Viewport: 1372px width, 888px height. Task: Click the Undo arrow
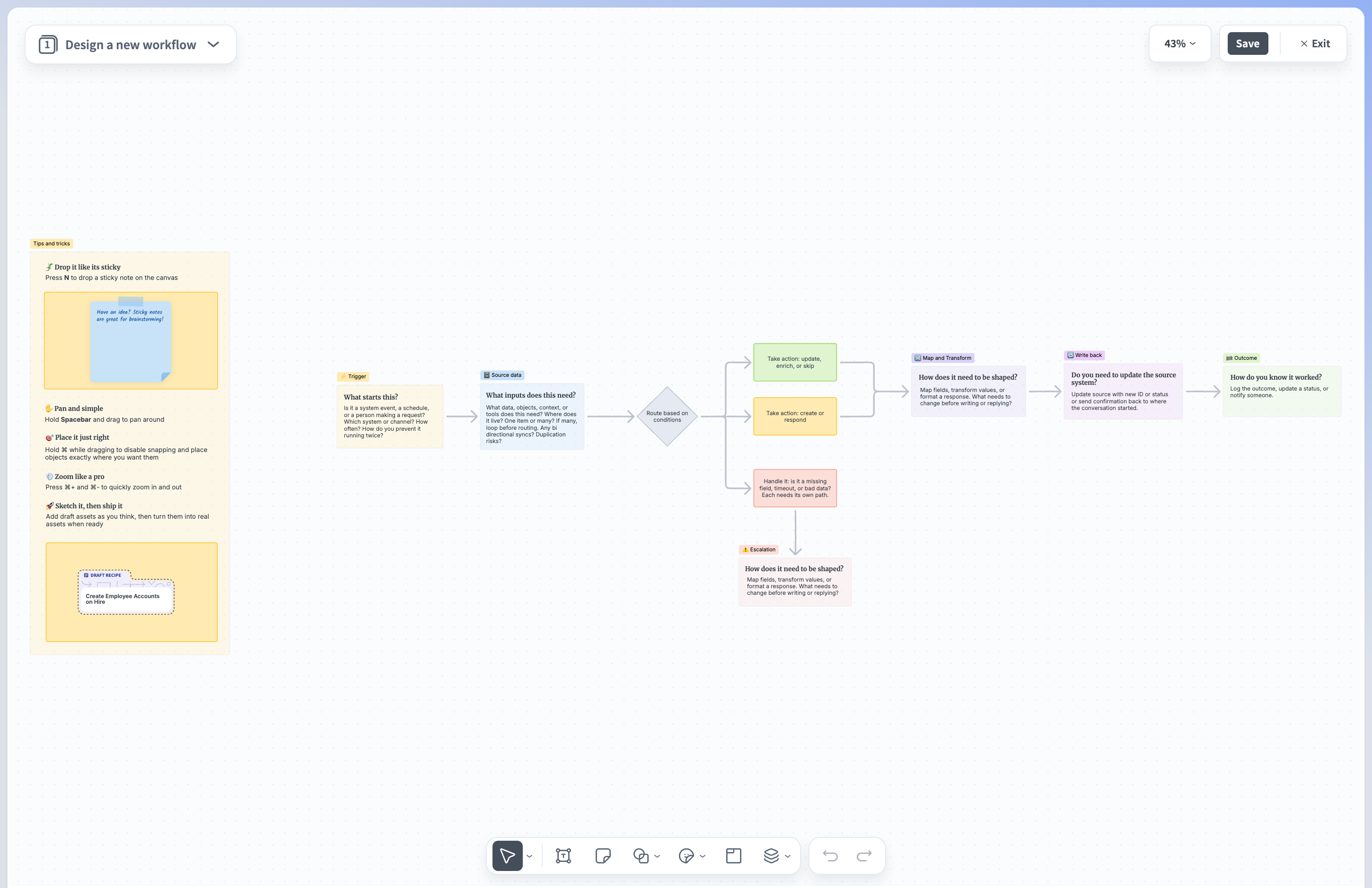click(x=830, y=856)
